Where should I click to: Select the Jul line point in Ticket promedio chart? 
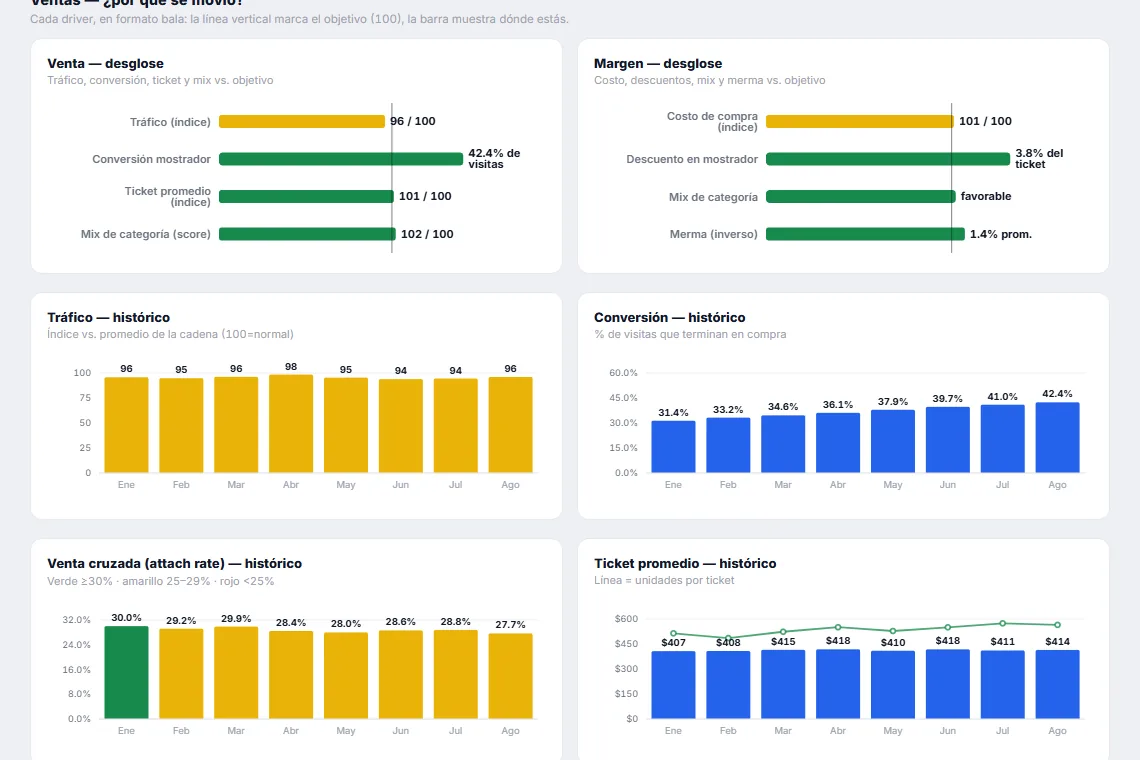pos(1003,623)
